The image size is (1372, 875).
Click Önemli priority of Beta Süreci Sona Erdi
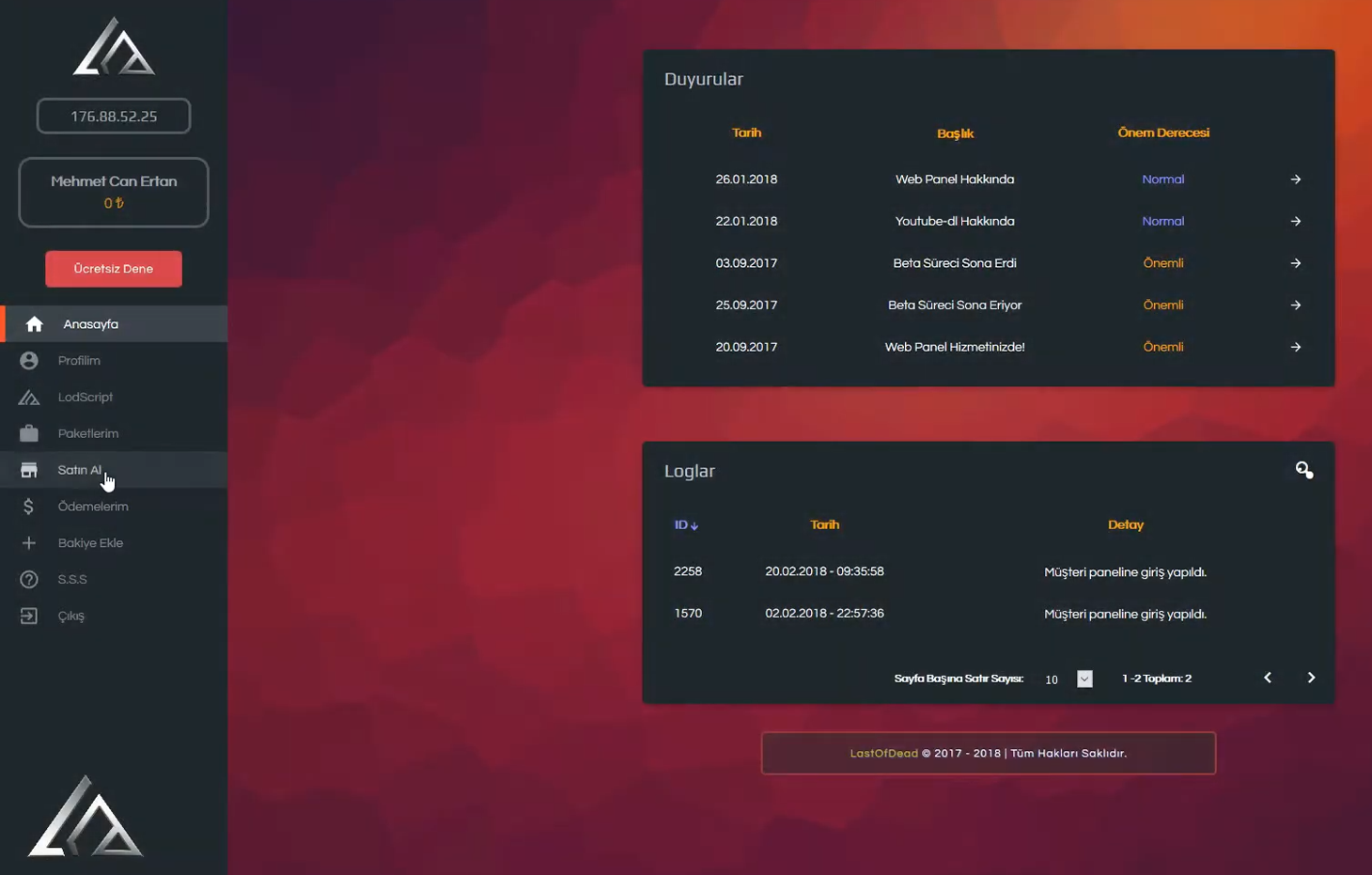[x=1163, y=263]
